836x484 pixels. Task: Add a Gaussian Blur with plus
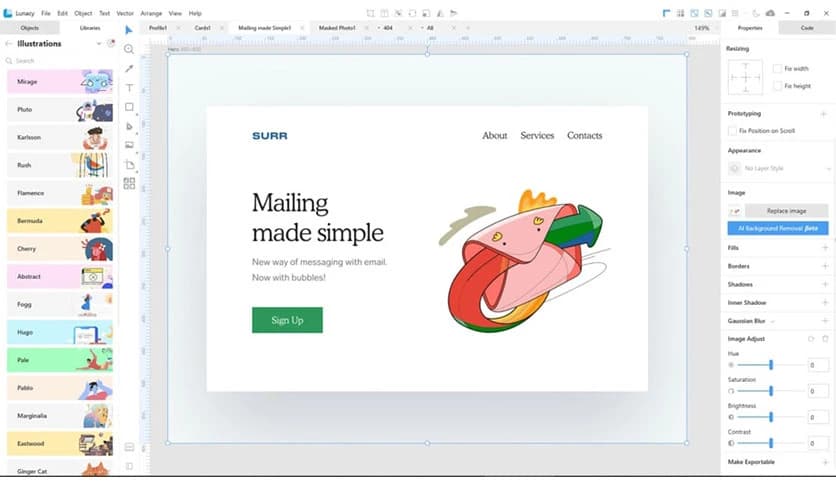click(x=825, y=320)
